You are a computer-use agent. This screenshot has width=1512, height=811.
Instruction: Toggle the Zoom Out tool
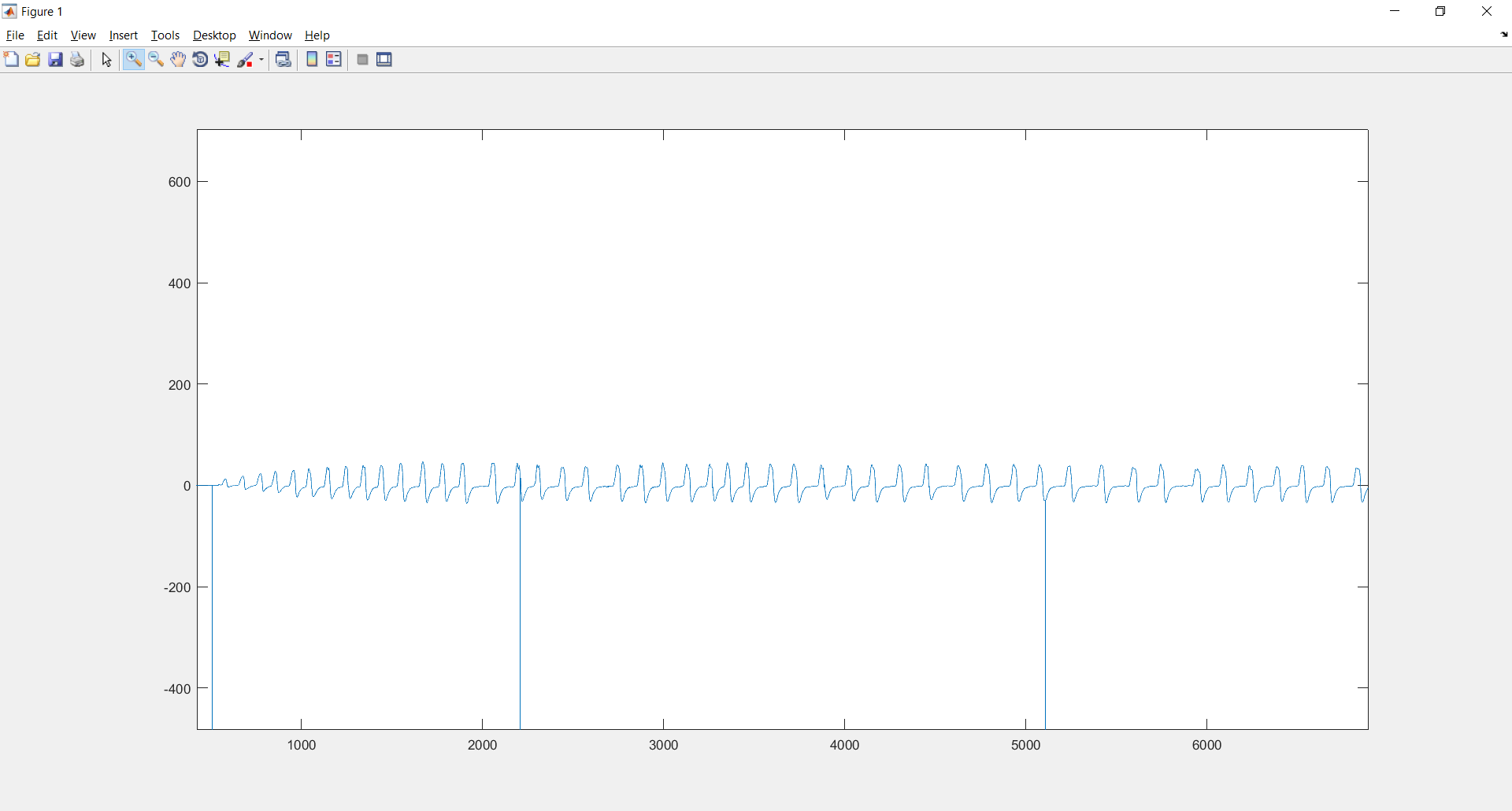click(156, 60)
